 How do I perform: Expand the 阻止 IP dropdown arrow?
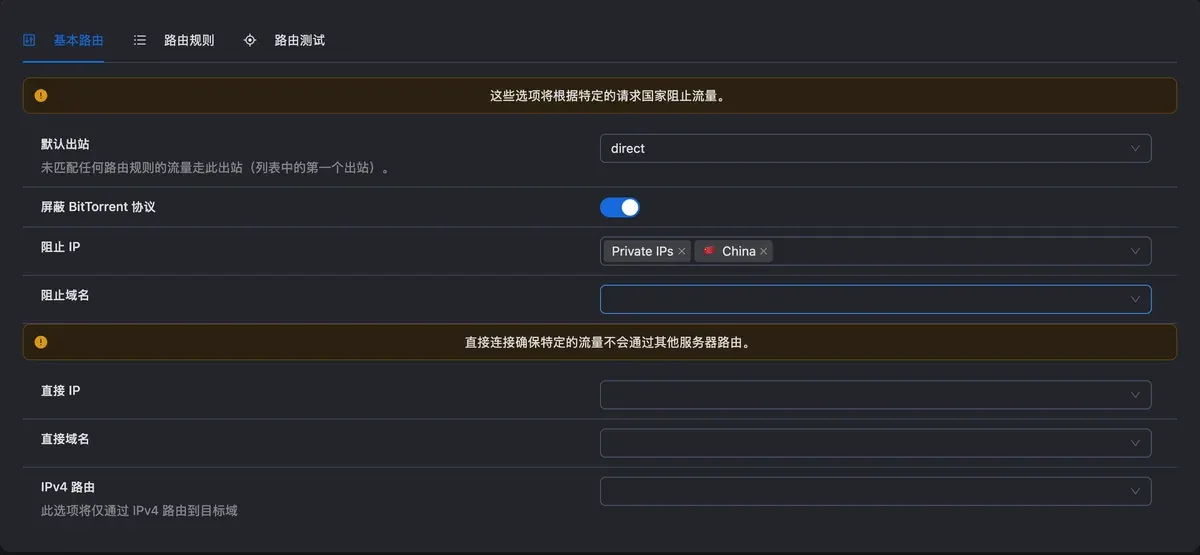coord(1135,251)
